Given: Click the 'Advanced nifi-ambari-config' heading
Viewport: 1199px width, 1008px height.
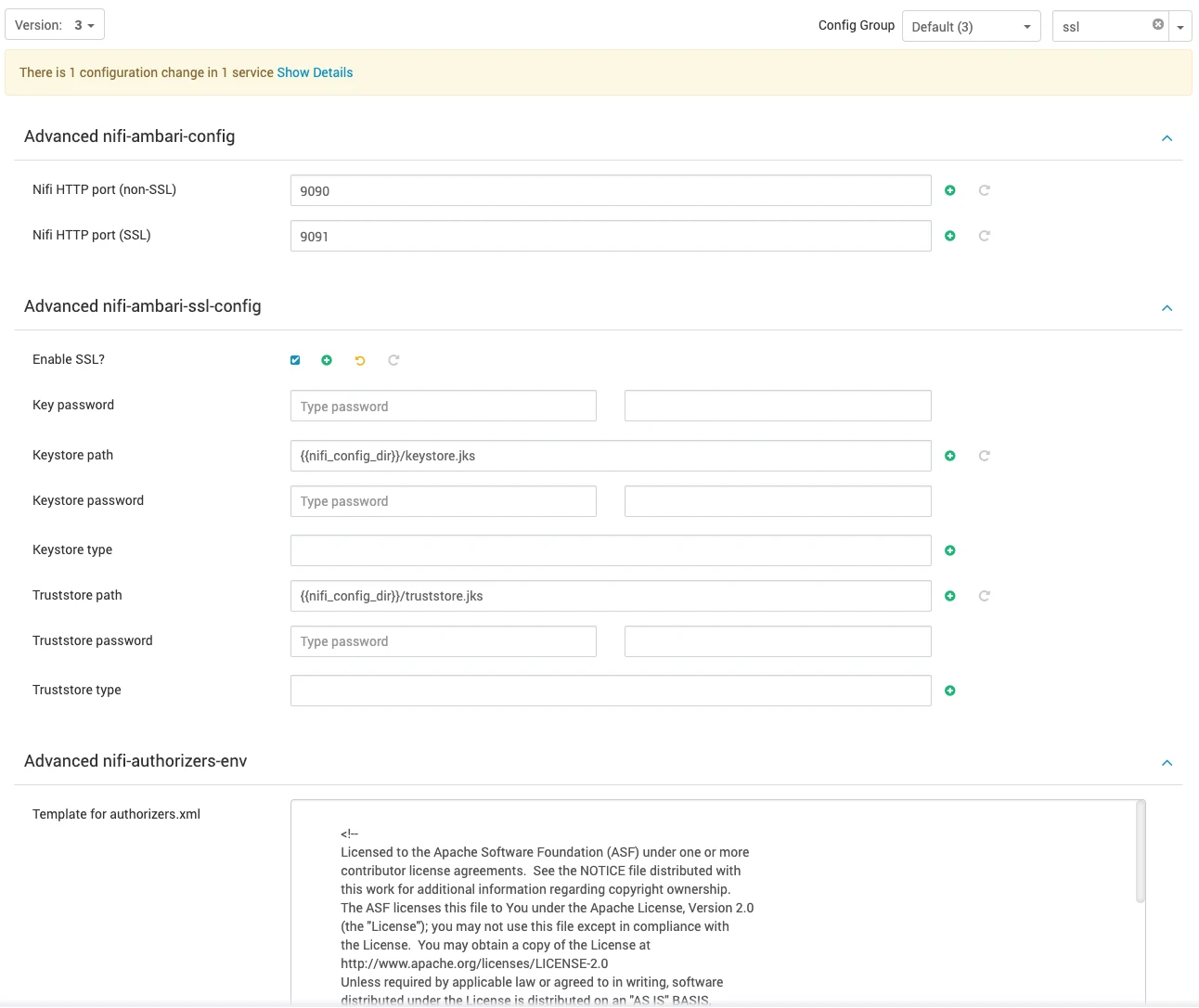Looking at the screenshot, I should 130,136.
